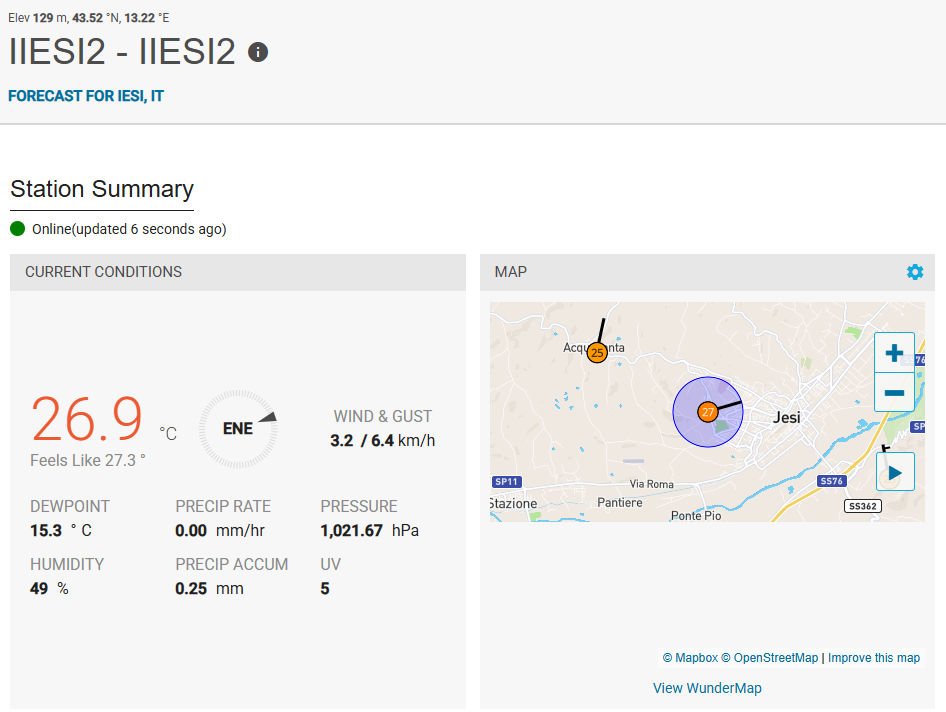Viewport: 946px width, 712px height.
Task: Select the orange 25 station marker
Action: [x=597, y=352]
